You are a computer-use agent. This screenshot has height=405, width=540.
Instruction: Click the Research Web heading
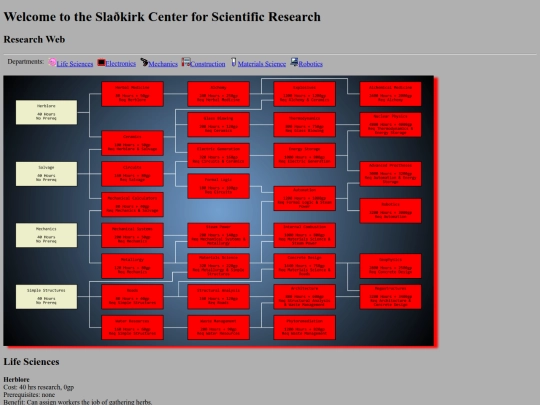(x=34, y=39)
